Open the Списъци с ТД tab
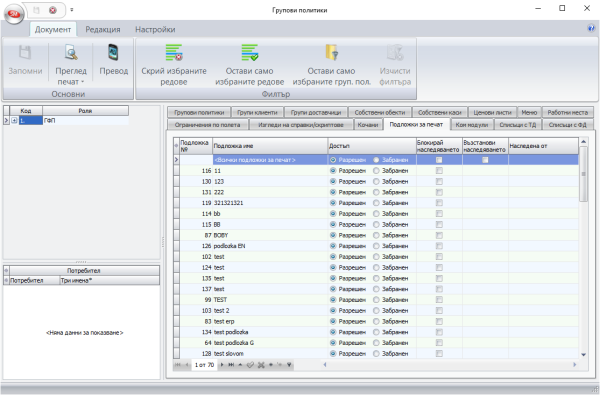Screen dimensions: 600x395 point(517,125)
